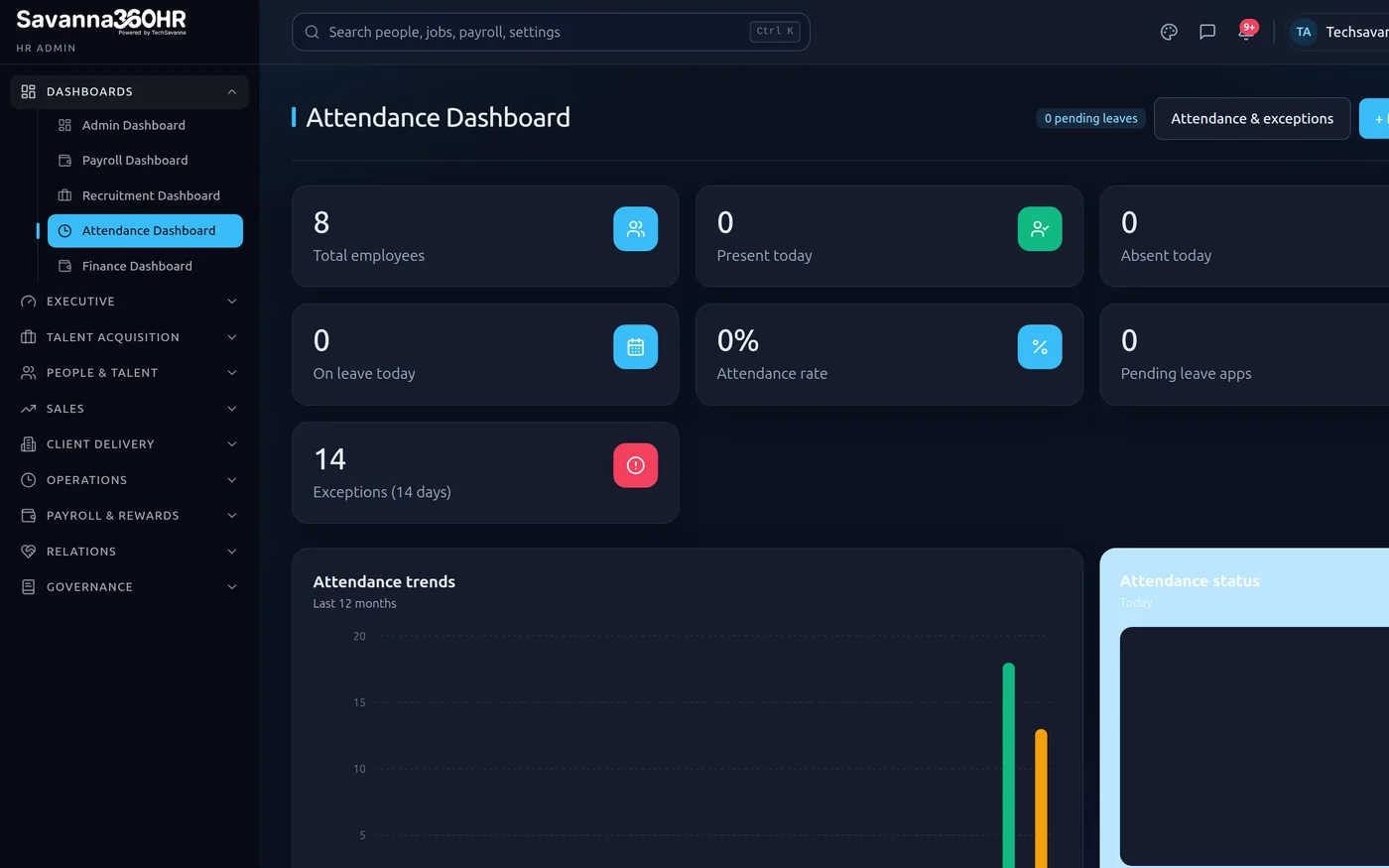Click the search magnifier icon

click(312, 32)
